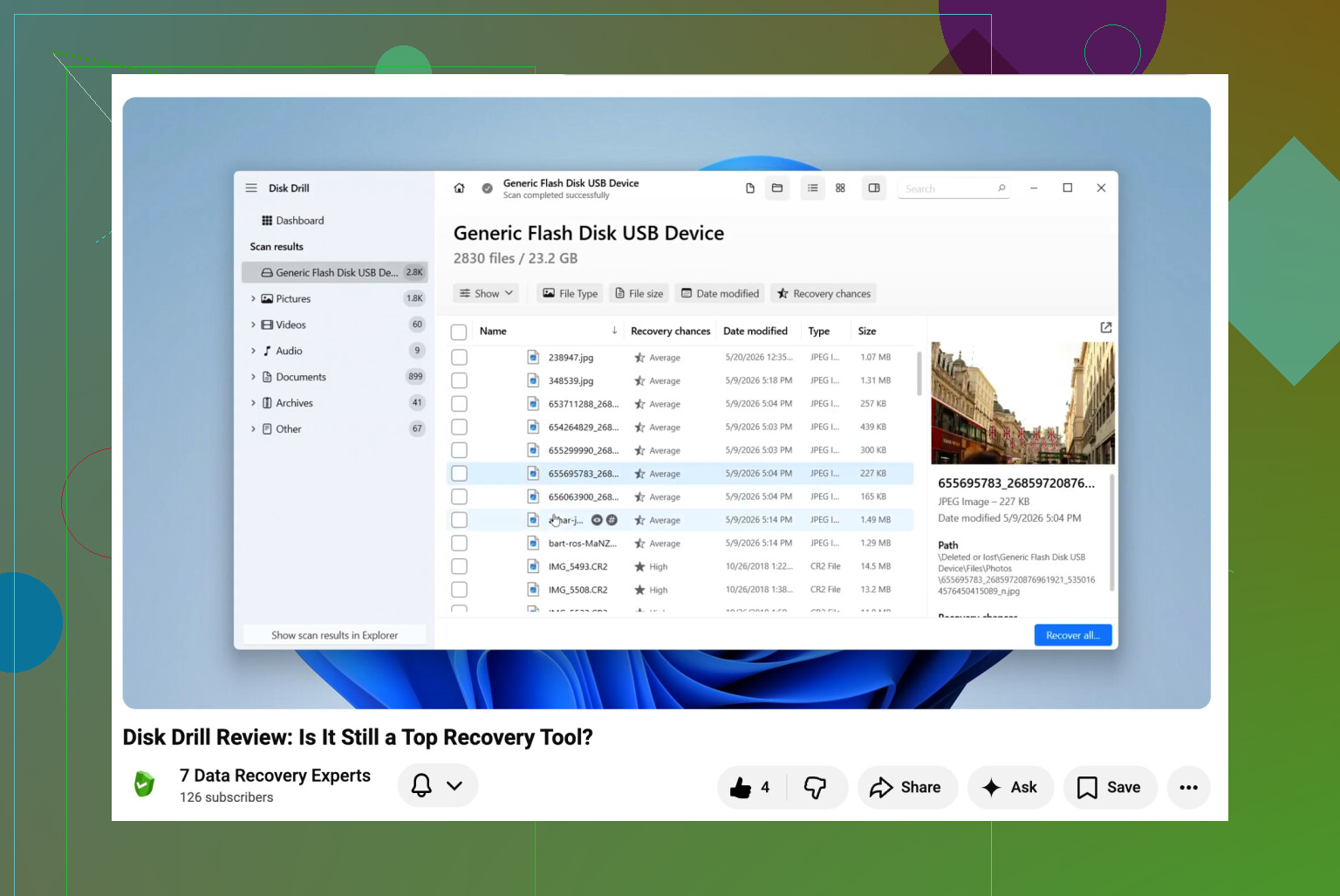
Task: Expand the Archives category chevron
Action: tap(254, 403)
